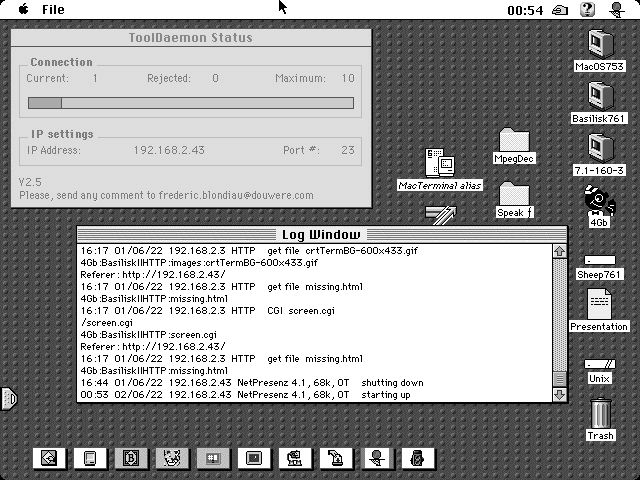Viewport: 640px width, 480px height.
Task: Select the Unix volume icon
Action: pos(600,365)
